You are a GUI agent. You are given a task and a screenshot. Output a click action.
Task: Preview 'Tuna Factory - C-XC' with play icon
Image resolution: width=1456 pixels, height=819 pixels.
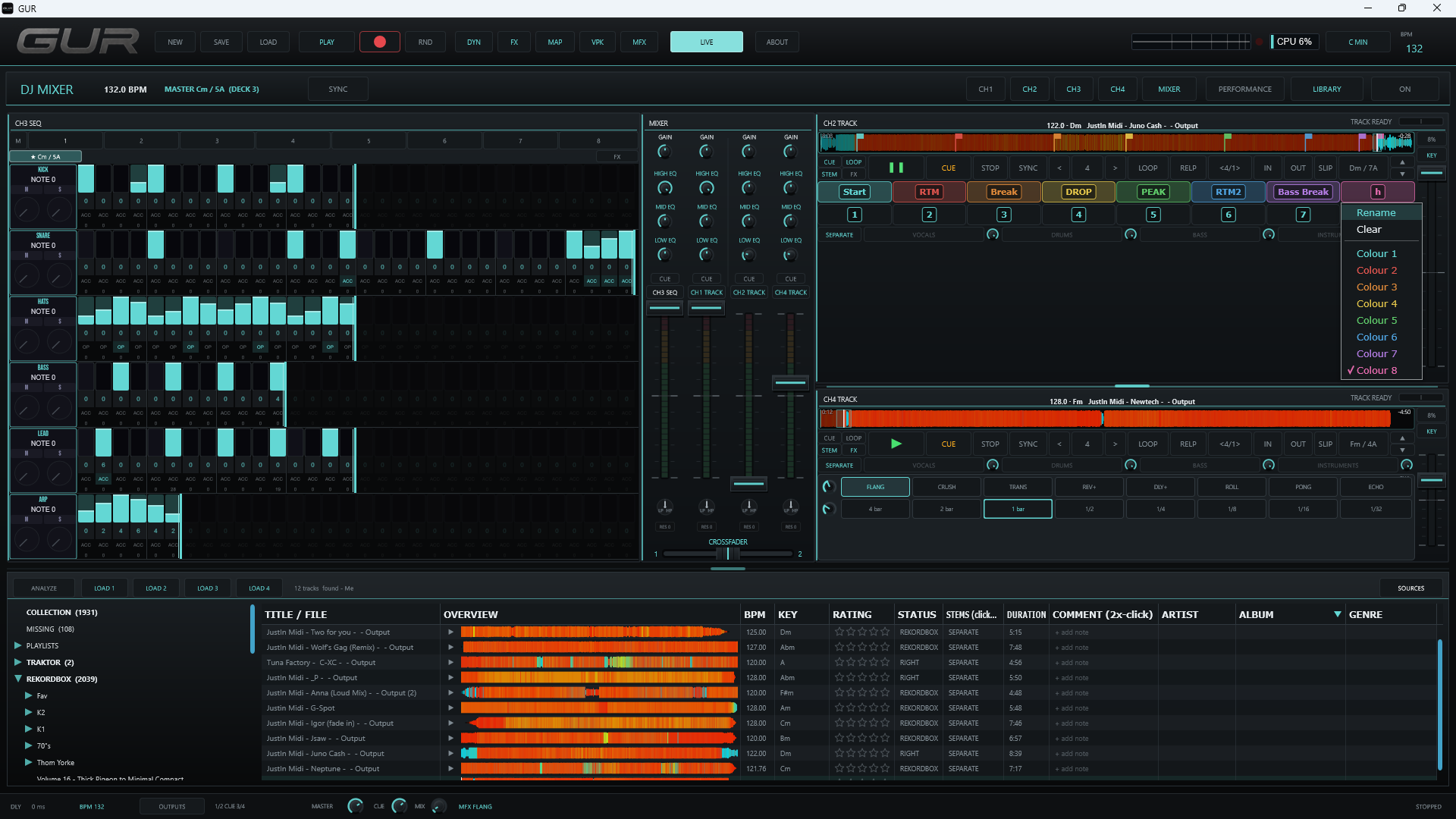[450, 662]
